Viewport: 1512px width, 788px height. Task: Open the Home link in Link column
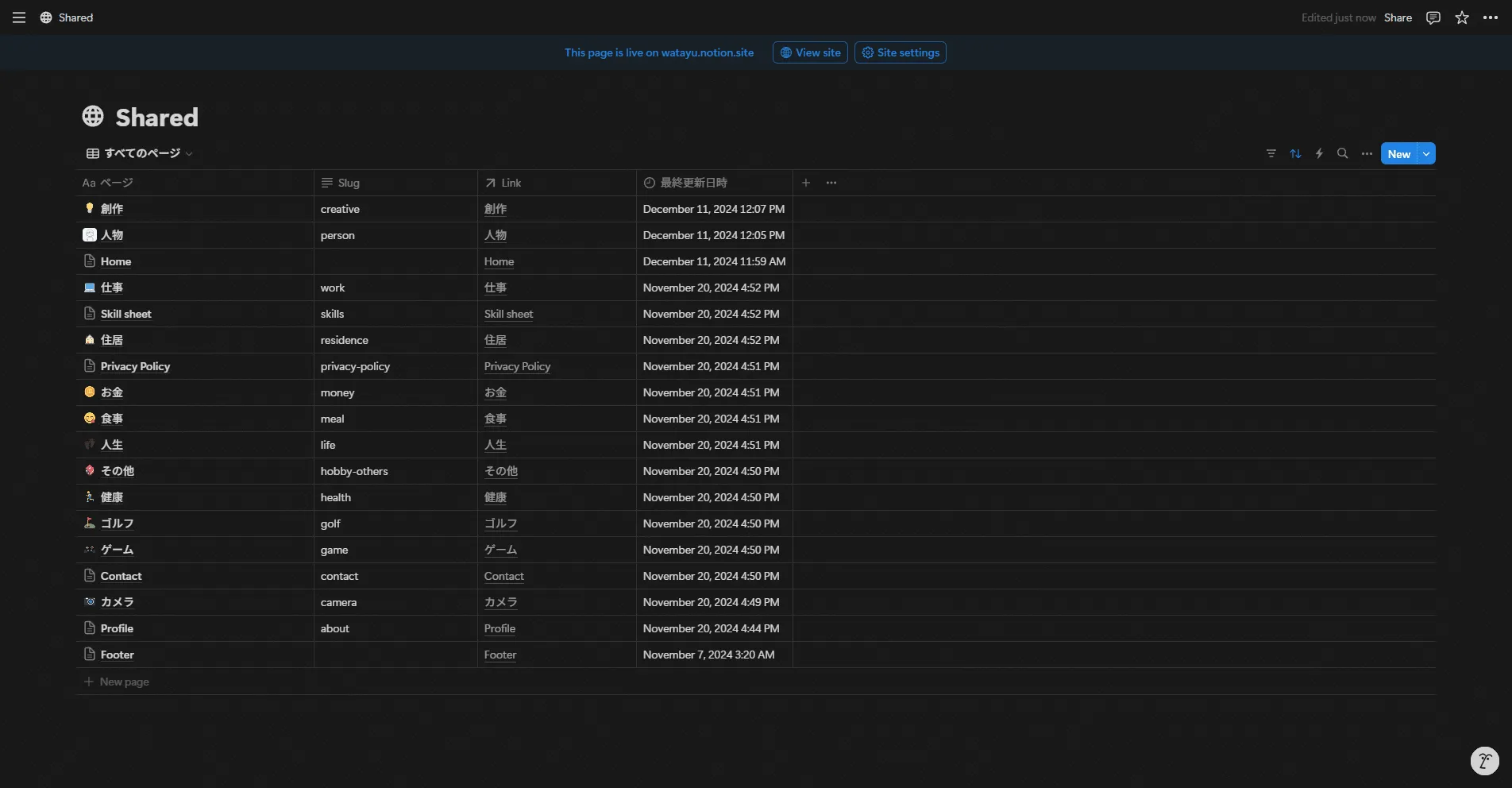point(499,261)
